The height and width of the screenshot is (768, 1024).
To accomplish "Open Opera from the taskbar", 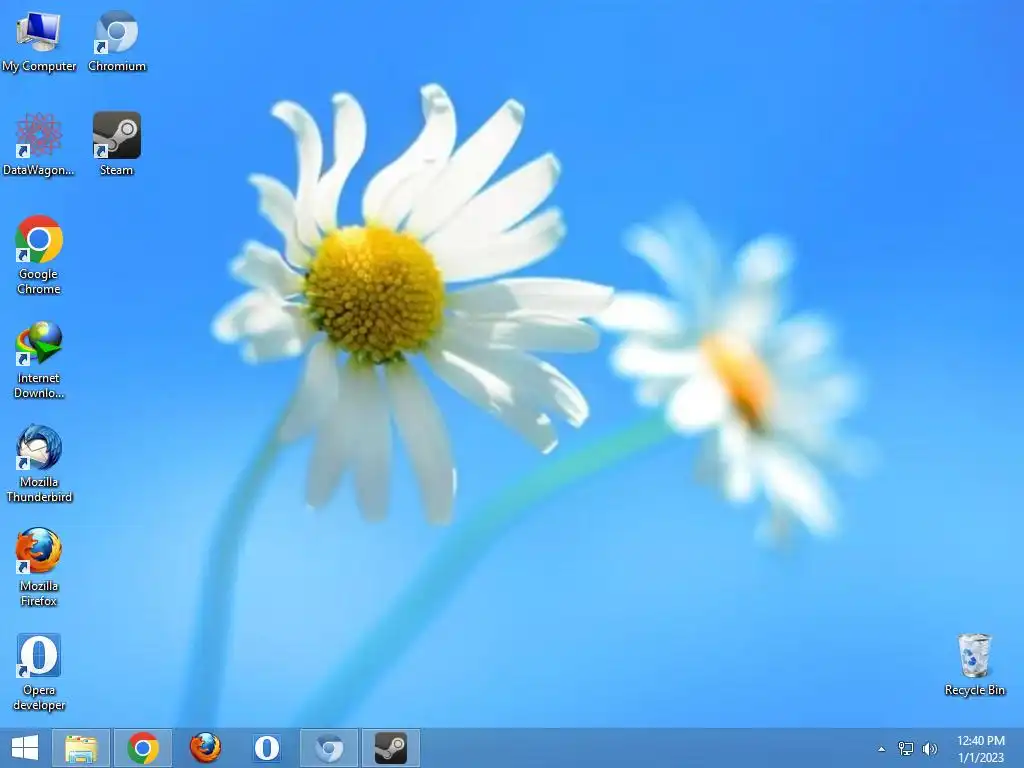I will pos(267,748).
